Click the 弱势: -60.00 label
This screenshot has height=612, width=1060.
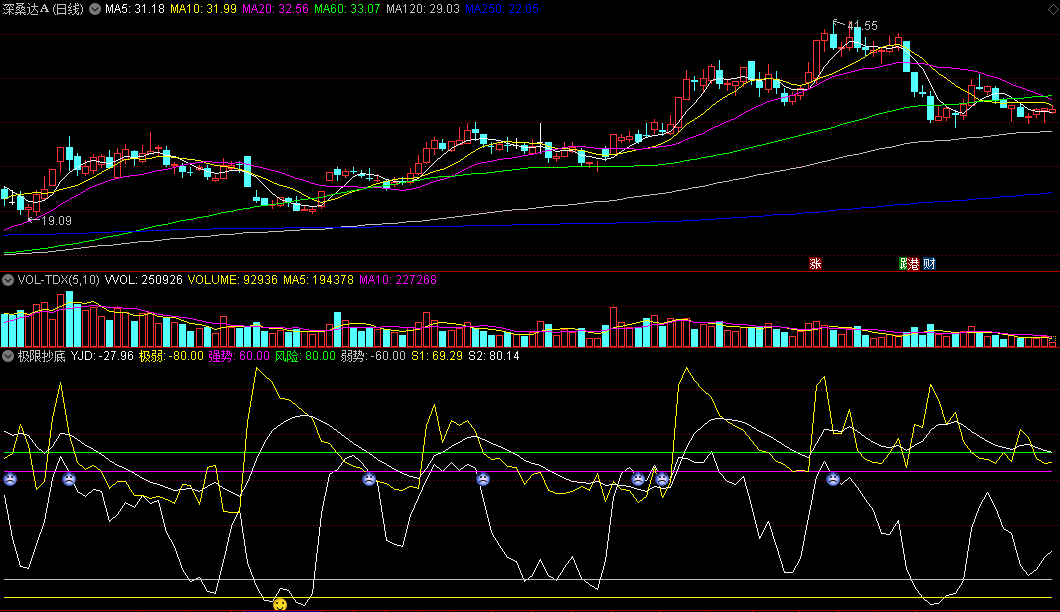[x=373, y=356]
